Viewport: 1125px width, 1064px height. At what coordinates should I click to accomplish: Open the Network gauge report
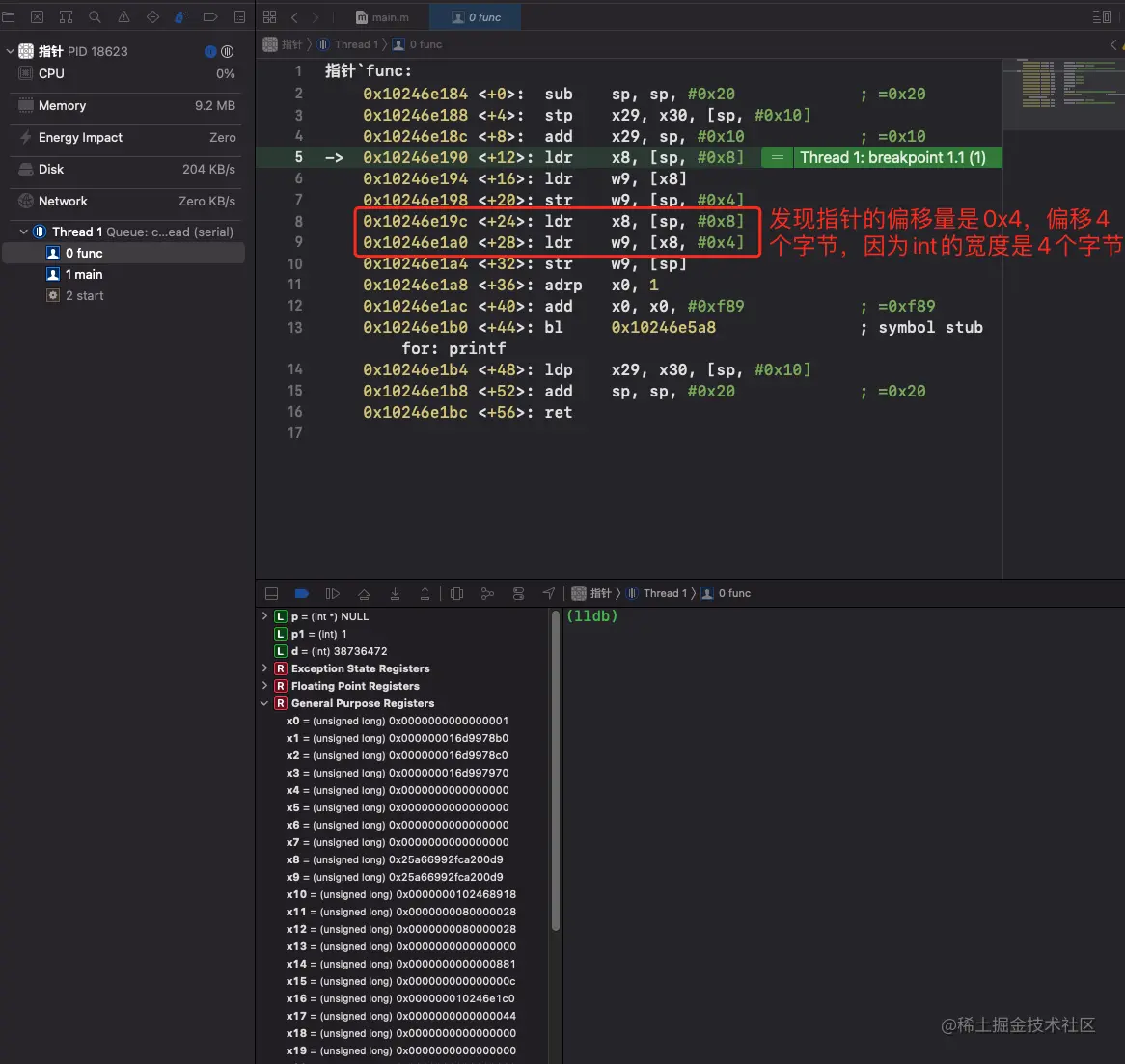click(x=126, y=201)
